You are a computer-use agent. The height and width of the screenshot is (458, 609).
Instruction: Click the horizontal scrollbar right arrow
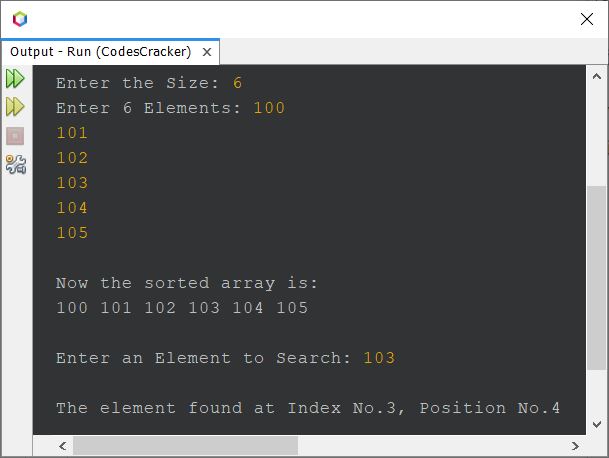point(575,446)
